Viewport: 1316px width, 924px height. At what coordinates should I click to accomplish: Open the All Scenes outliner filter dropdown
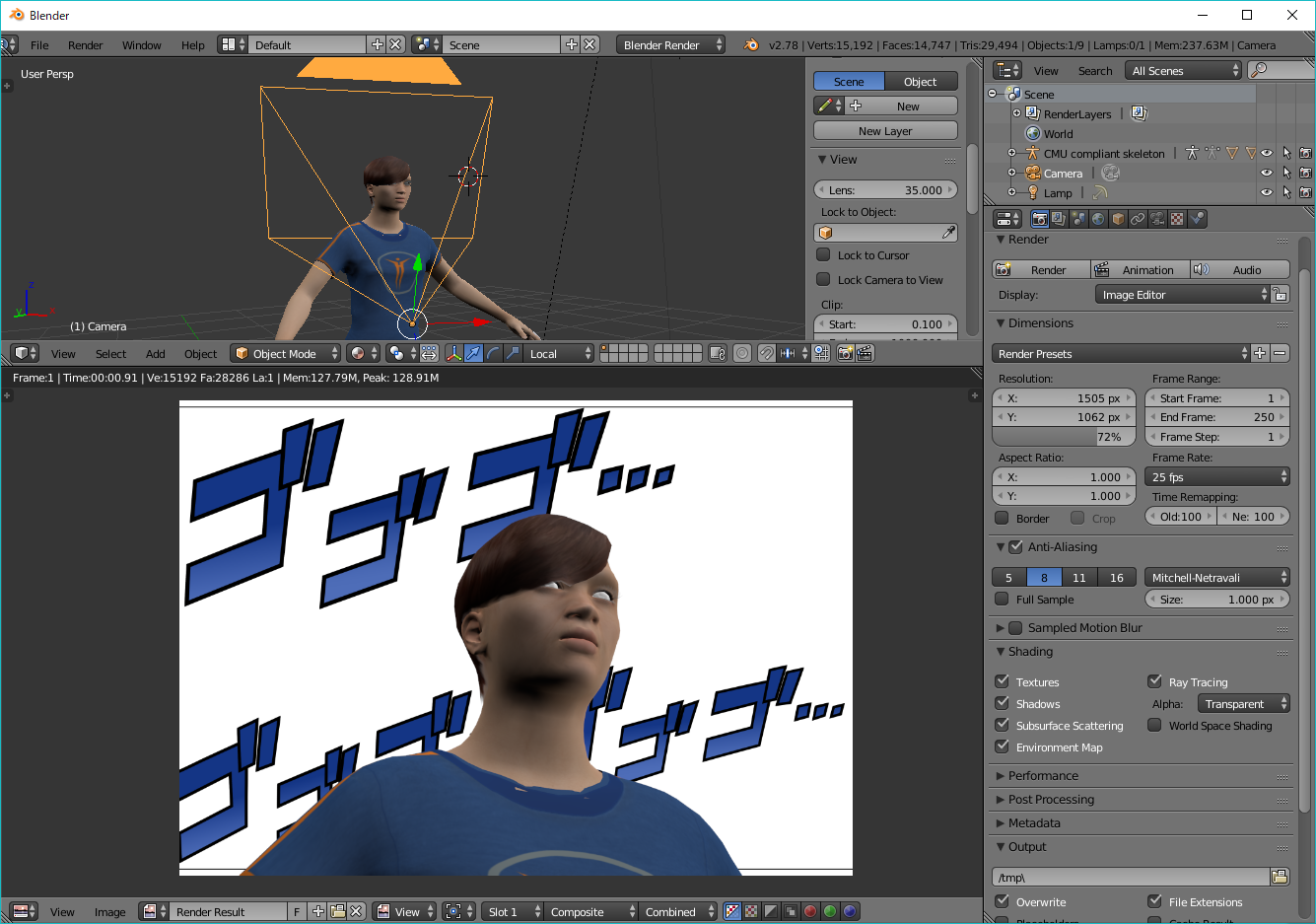[1184, 70]
